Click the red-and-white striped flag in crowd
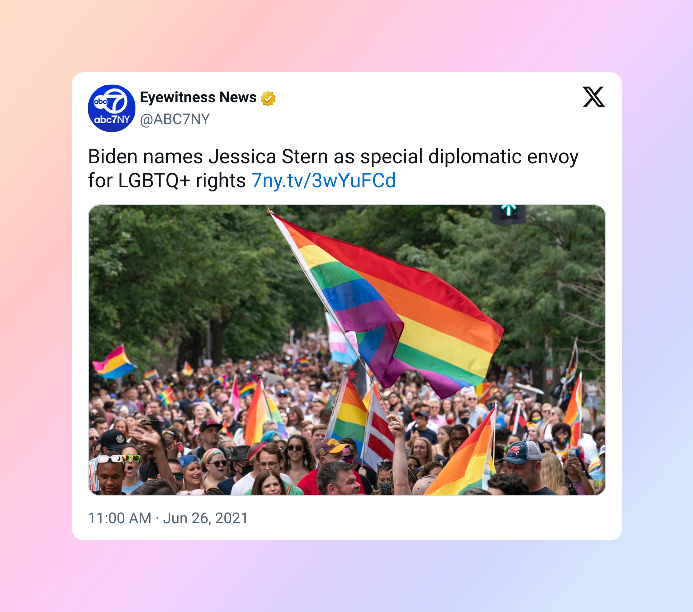 tap(377, 430)
